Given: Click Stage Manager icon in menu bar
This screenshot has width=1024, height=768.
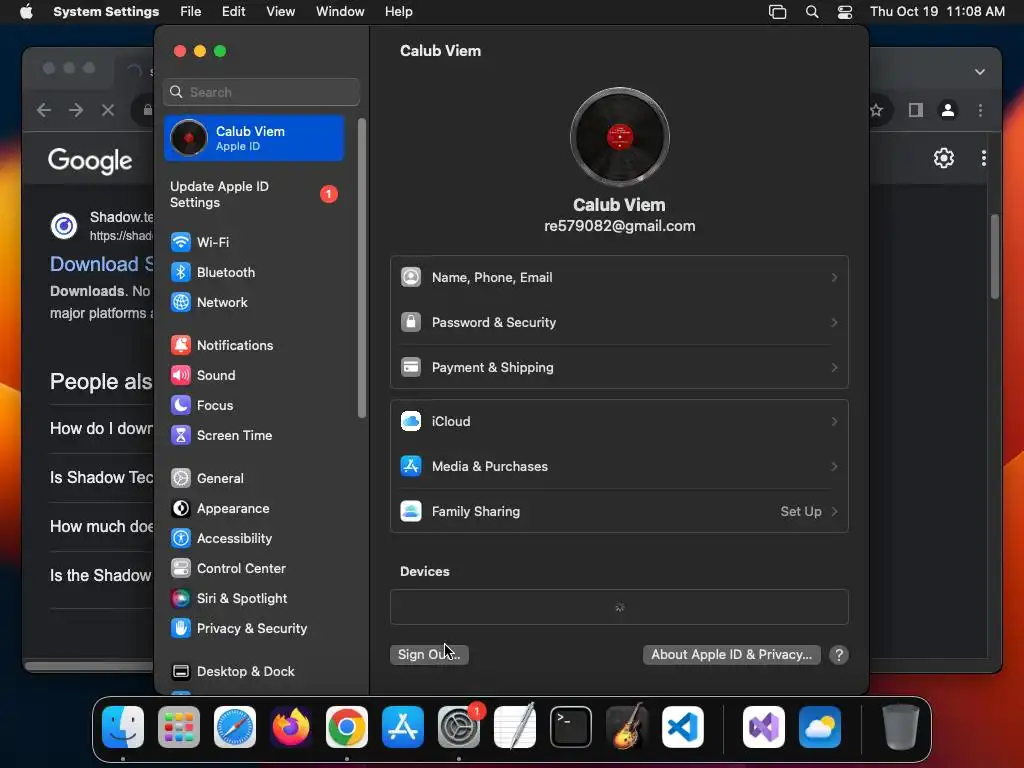Looking at the screenshot, I should pyautogui.click(x=778, y=12).
